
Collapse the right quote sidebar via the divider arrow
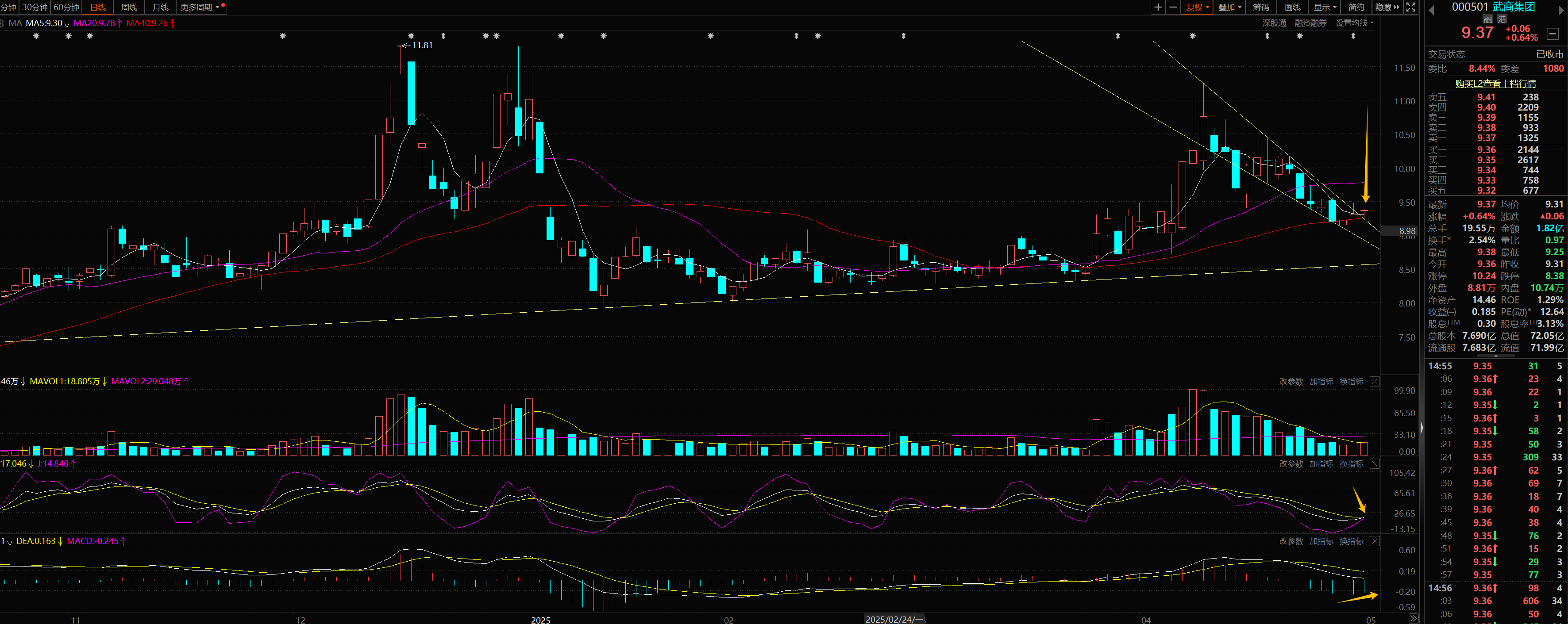[x=1422, y=428]
